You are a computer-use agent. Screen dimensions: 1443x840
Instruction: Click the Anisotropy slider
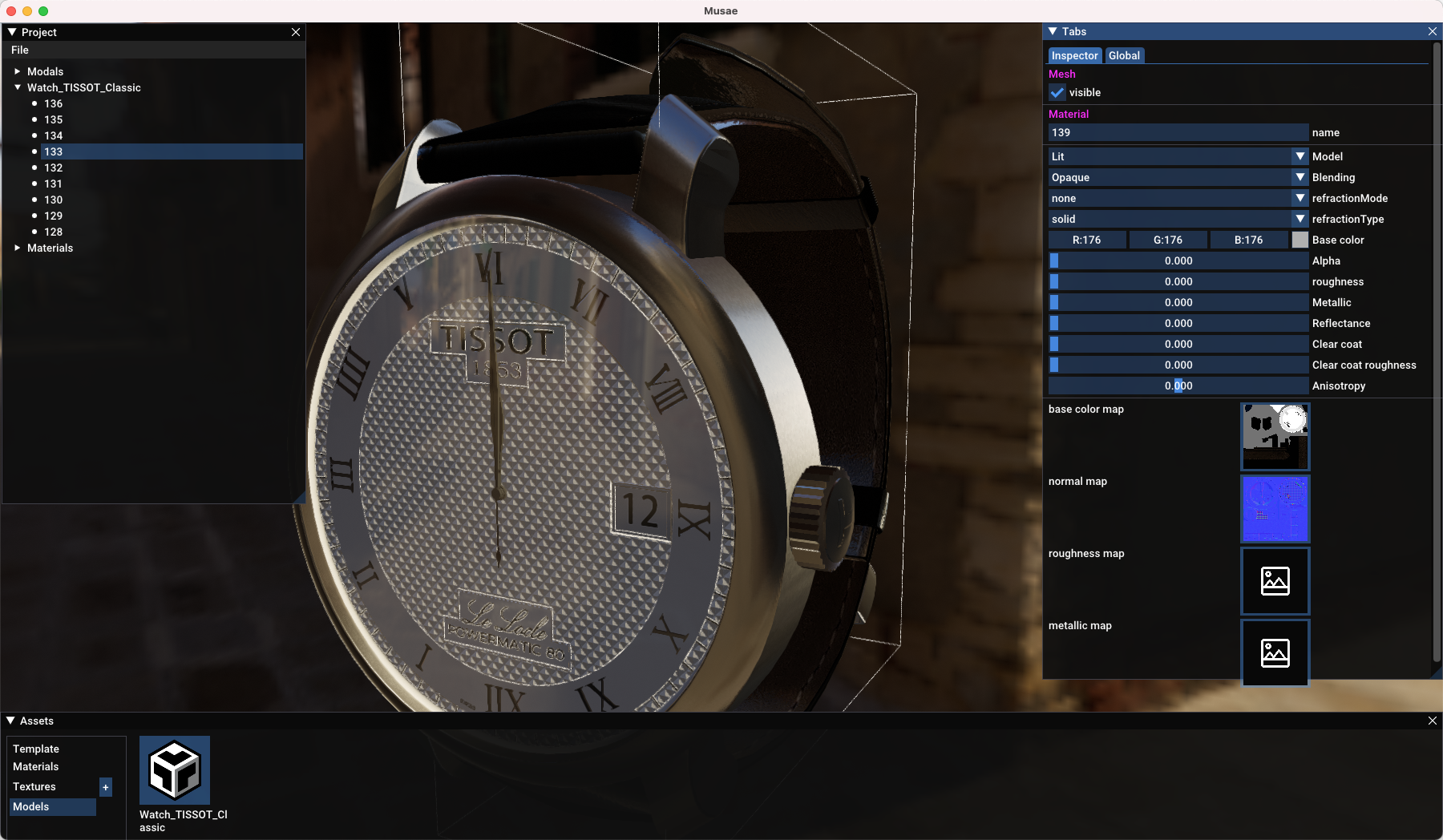tap(1178, 386)
